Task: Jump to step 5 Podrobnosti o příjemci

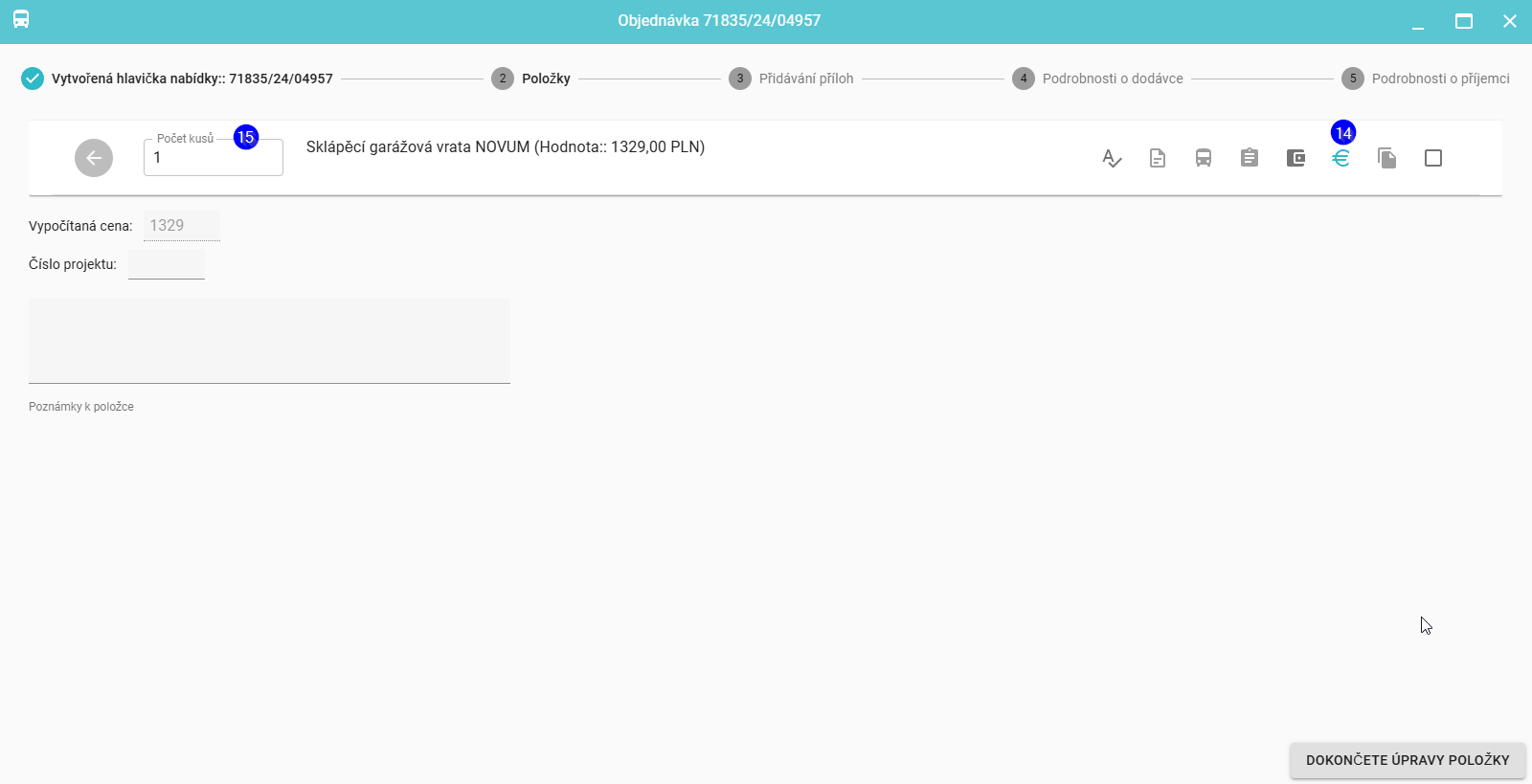Action: 1425,78
